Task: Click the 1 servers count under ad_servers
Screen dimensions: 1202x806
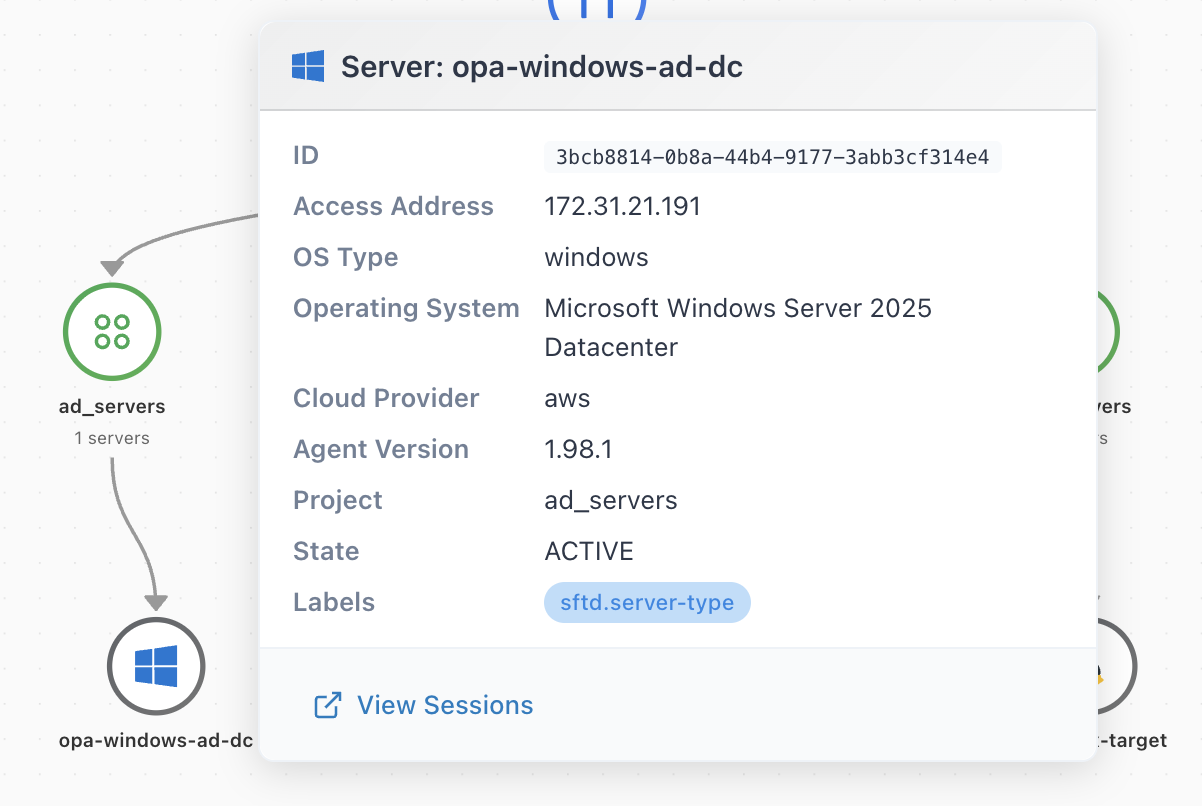Action: coord(112,437)
